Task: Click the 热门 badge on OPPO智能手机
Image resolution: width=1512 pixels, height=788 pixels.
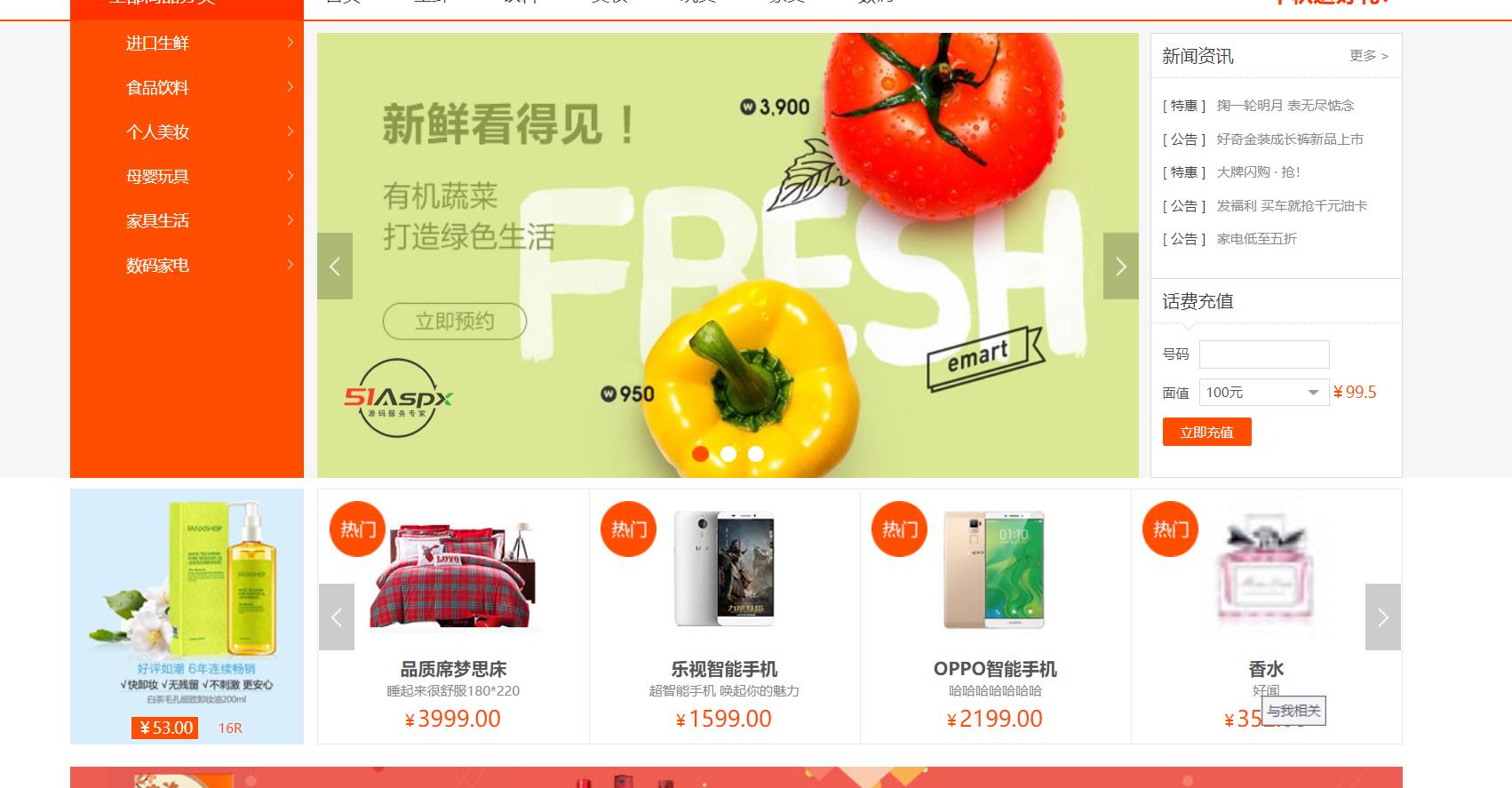Action: point(899,529)
